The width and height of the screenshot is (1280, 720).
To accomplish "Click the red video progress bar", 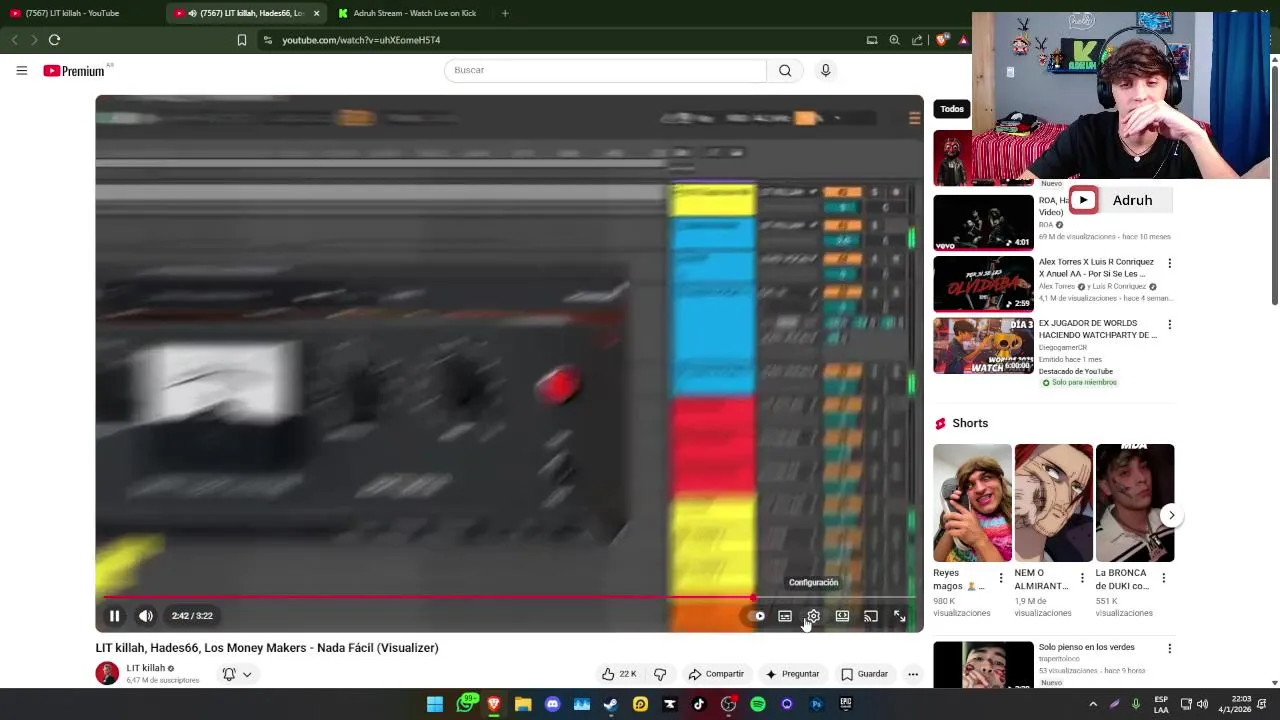I will pyautogui.click(x=428, y=597).
